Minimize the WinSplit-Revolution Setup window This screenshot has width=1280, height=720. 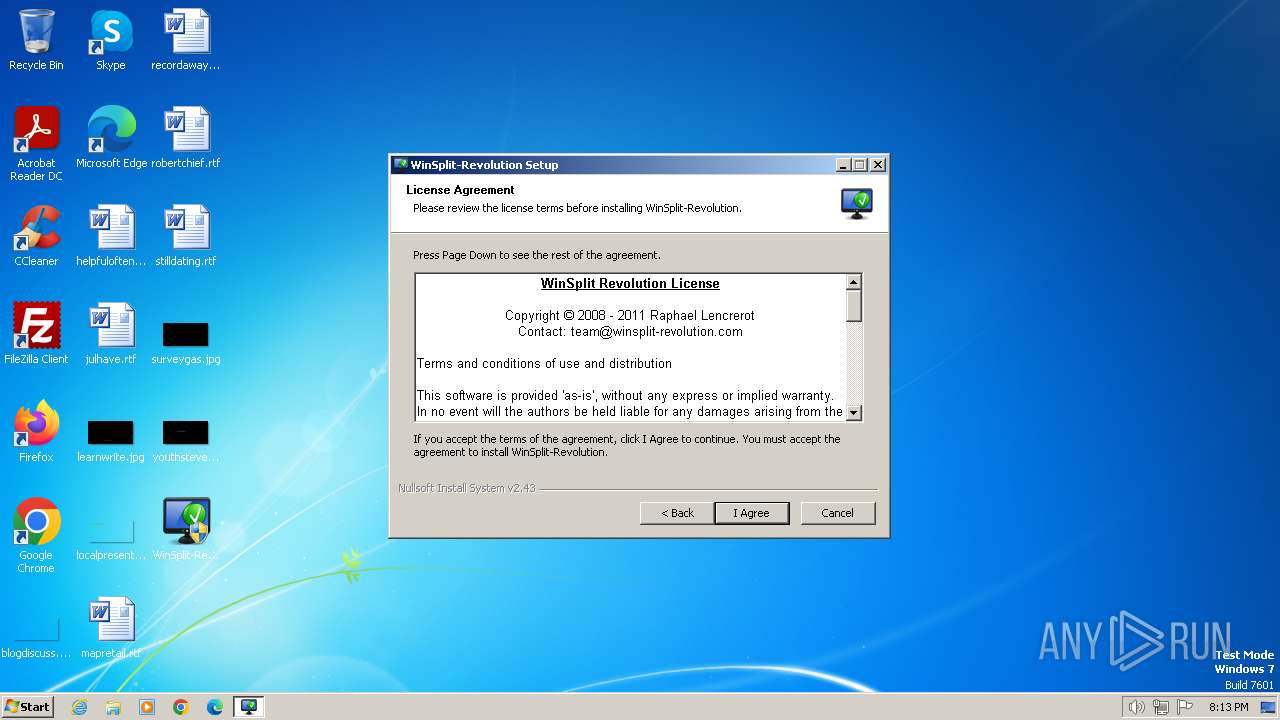coord(842,165)
